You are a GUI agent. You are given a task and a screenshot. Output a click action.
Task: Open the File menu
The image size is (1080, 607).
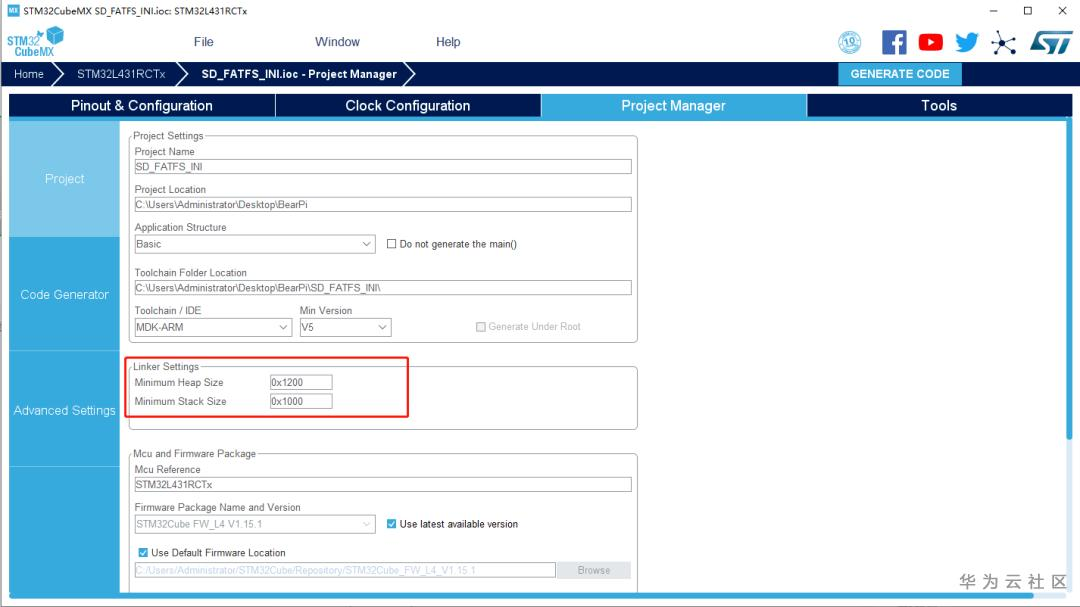pyautogui.click(x=203, y=42)
